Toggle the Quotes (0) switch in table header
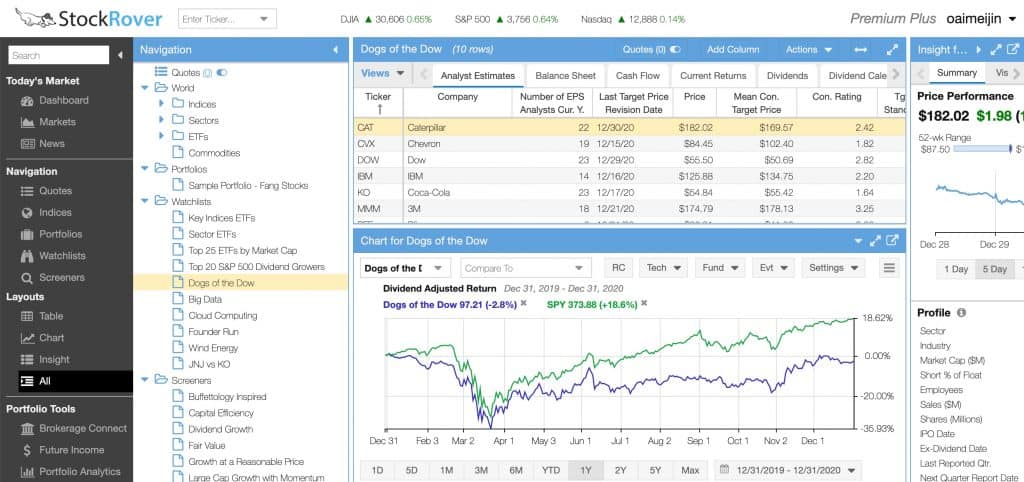This screenshot has width=1024, height=482. (675, 50)
